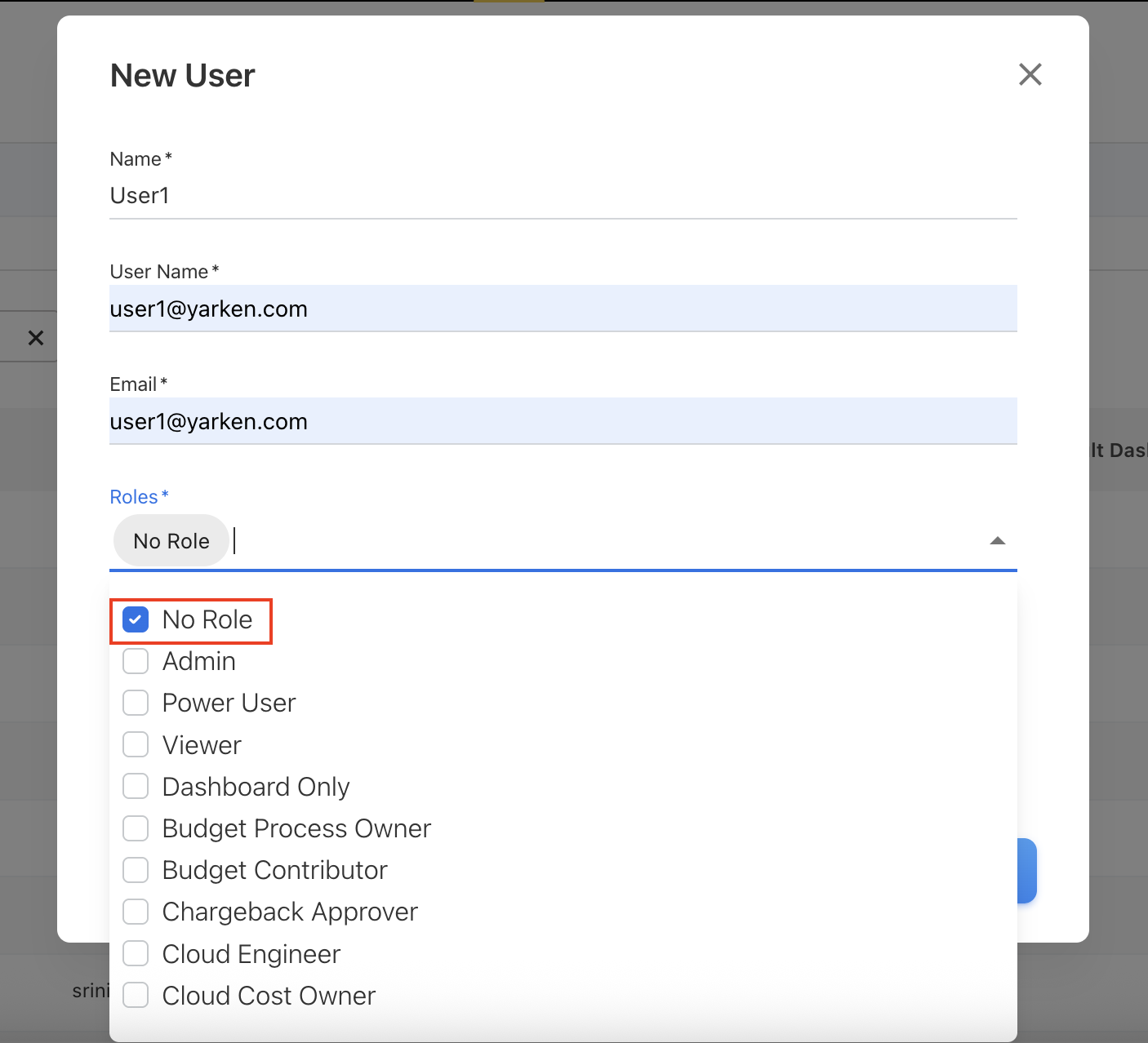Check the Dashboard Only role
This screenshot has width=1148, height=1043.
[x=136, y=786]
